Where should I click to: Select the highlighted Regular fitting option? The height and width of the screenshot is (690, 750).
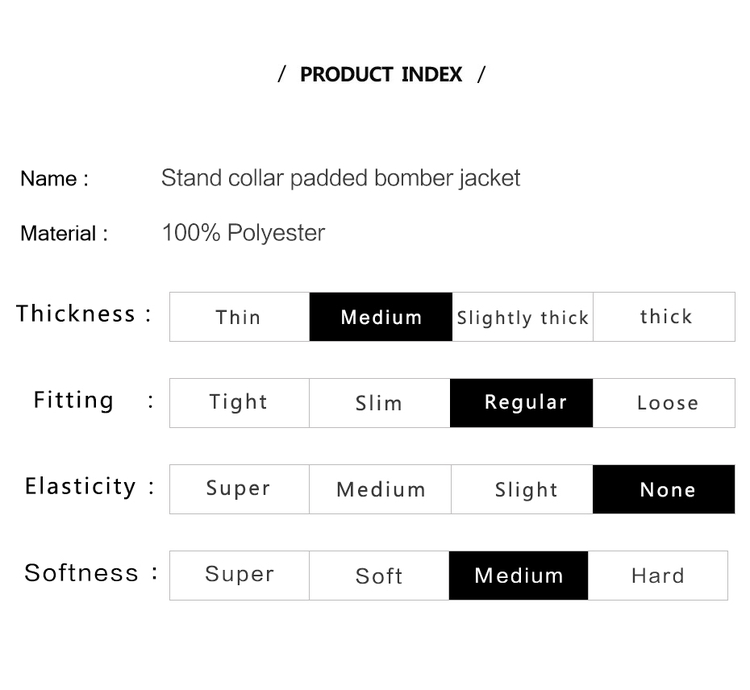click(x=521, y=403)
